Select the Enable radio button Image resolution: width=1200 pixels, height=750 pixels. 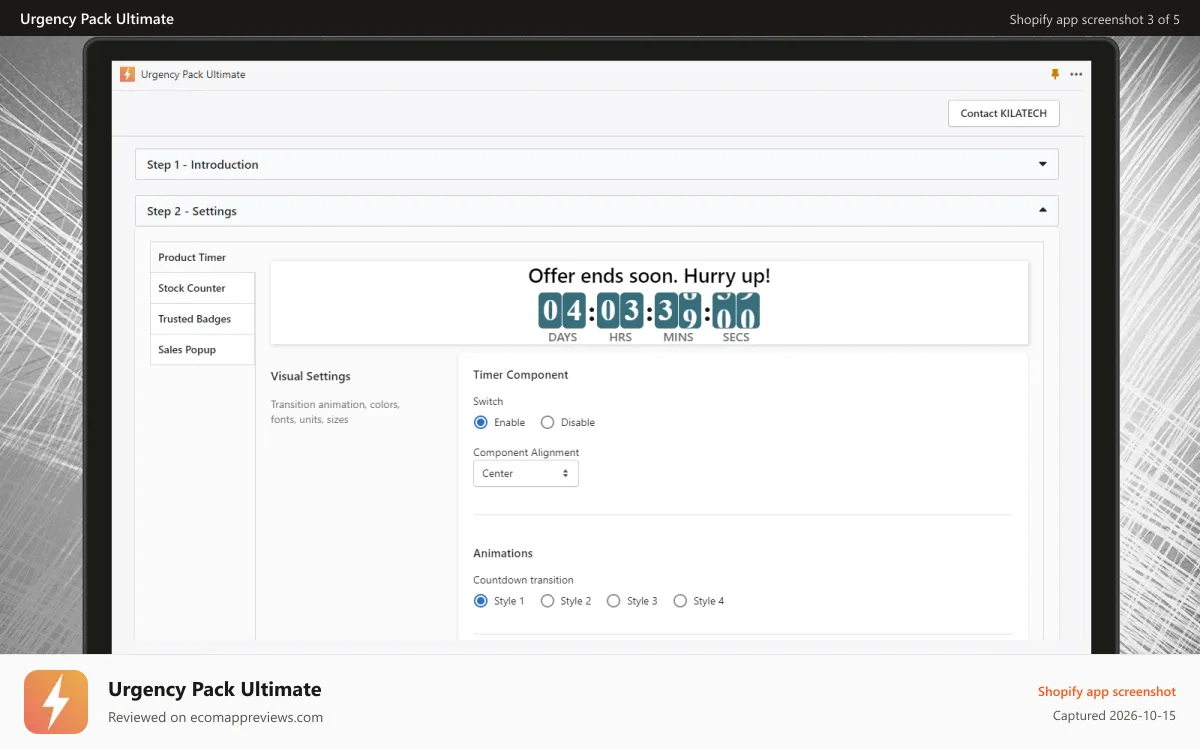(480, 422)
